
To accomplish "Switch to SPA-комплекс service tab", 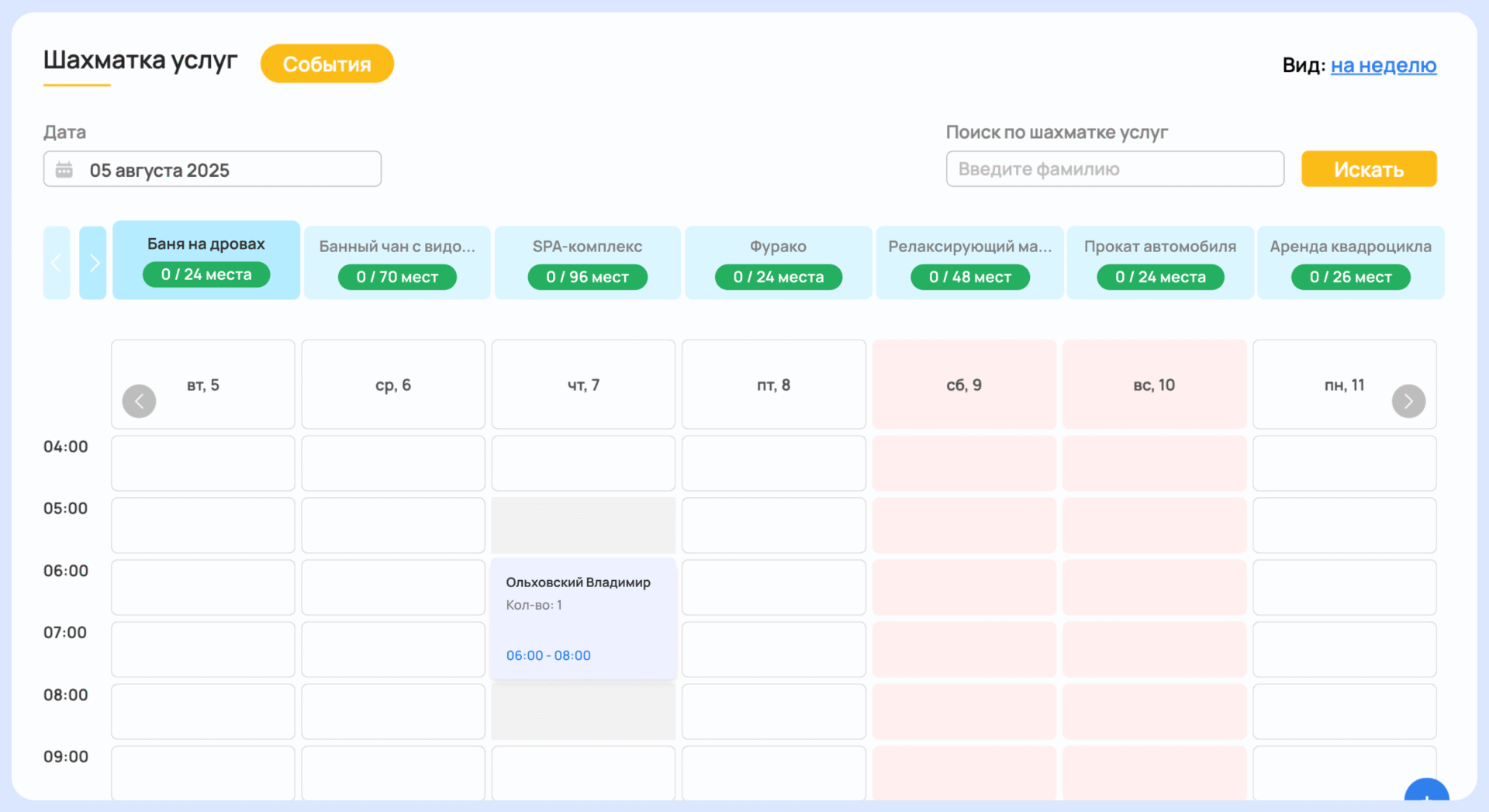I will [x=587, y=263].
